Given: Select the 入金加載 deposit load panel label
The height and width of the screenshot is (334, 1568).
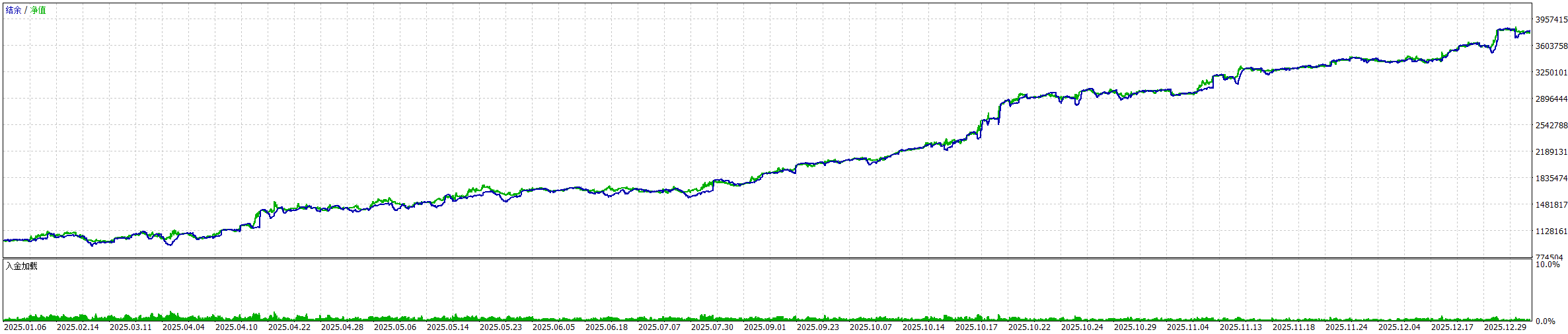Looking at the screenshot, I should (22, 266).
